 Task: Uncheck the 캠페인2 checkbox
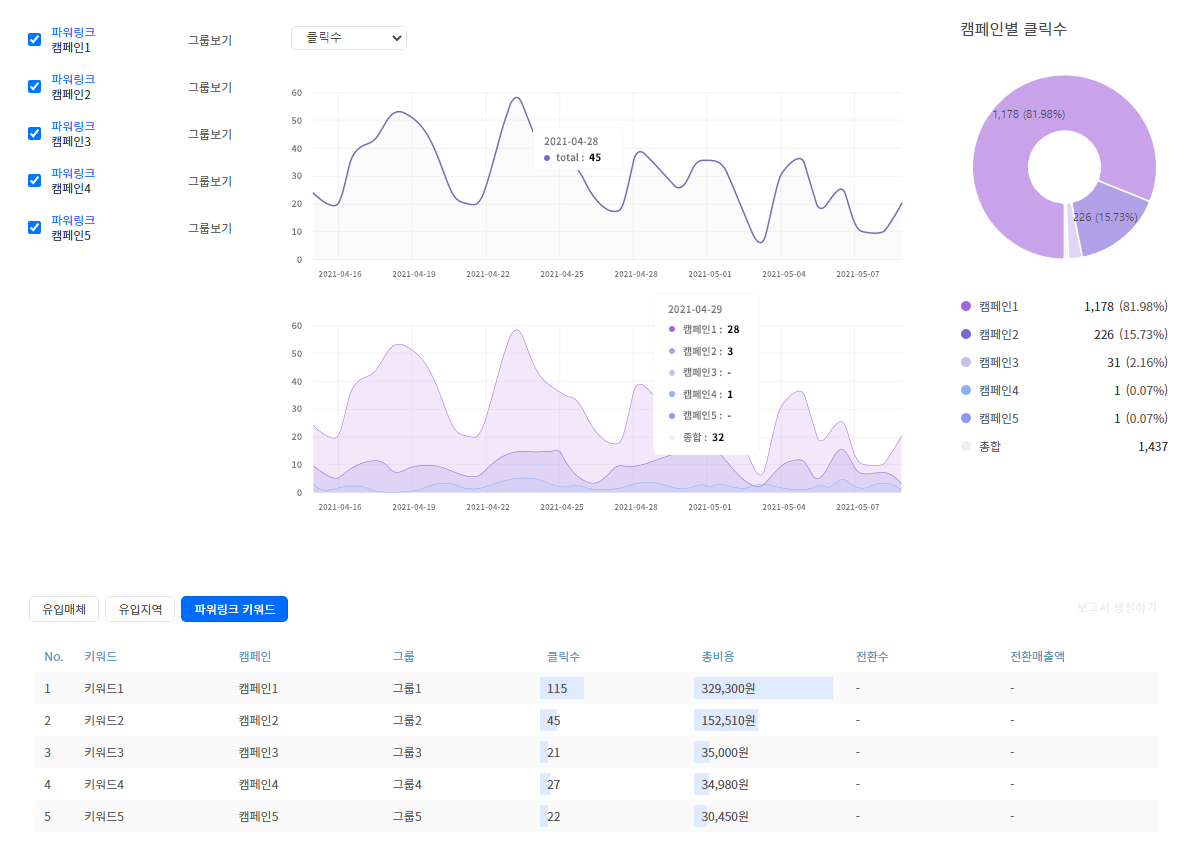[34, 86]
